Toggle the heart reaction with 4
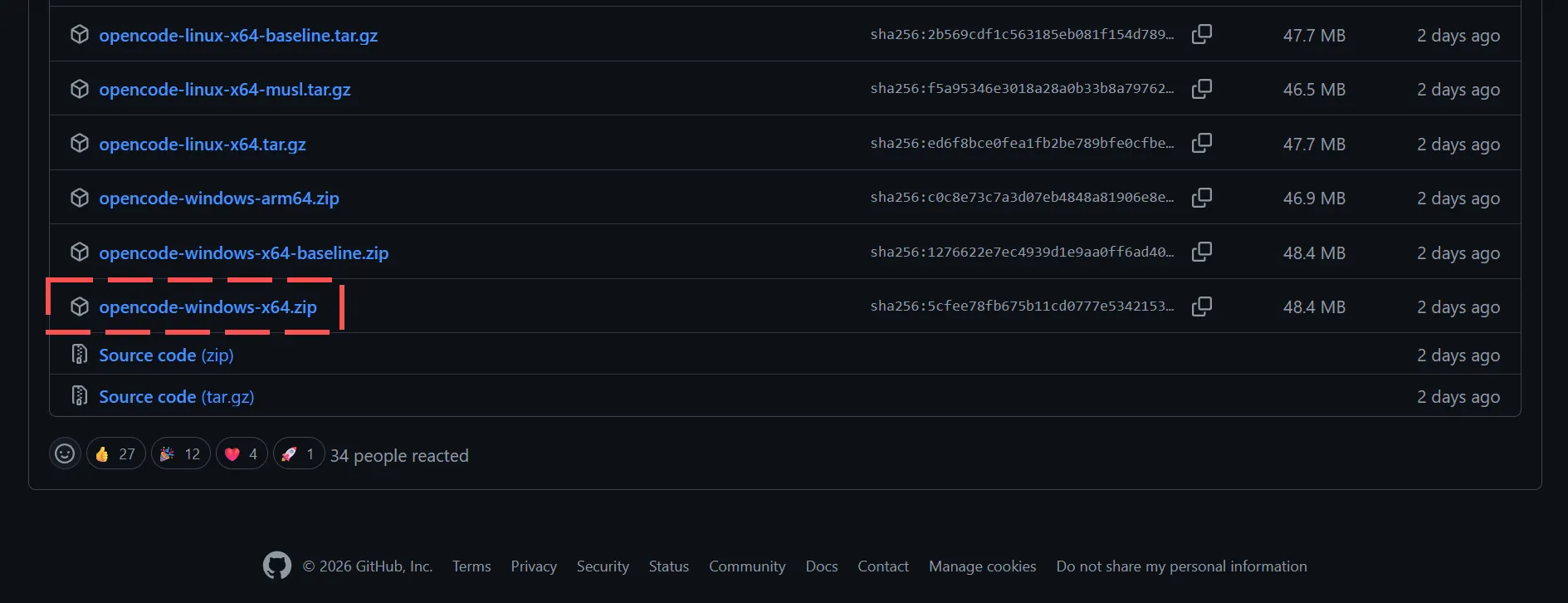1568x603 pixels. click(x=242, y=453)
